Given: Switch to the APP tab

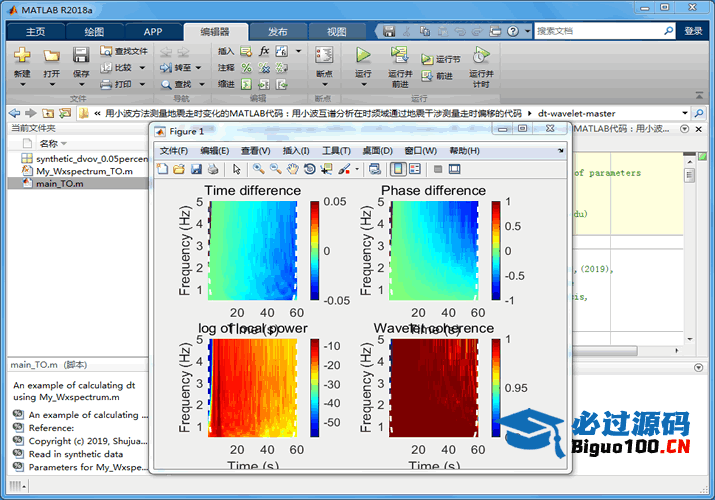Looking at the screenshot, I should (x=153, y=31).
